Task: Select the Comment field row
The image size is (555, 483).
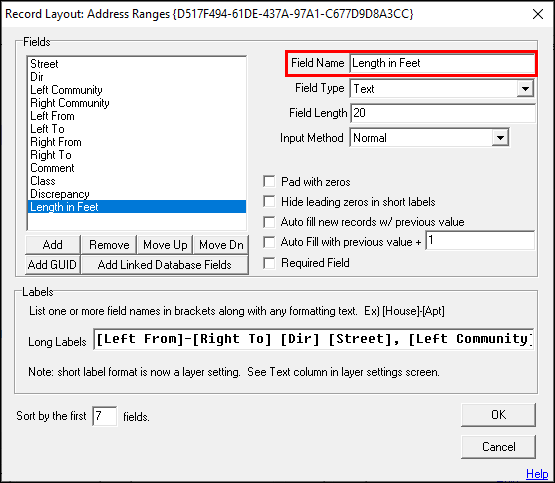Action: 137,168
